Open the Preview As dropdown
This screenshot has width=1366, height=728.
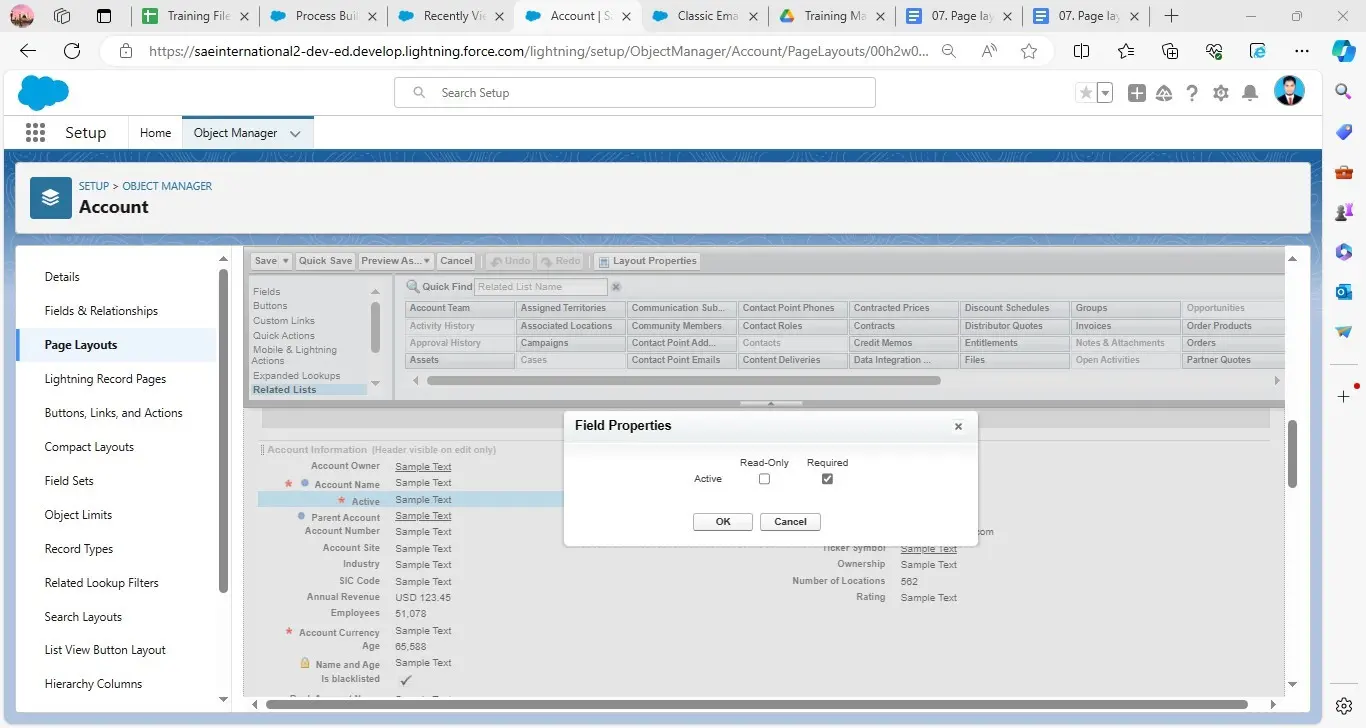point(396,261)
